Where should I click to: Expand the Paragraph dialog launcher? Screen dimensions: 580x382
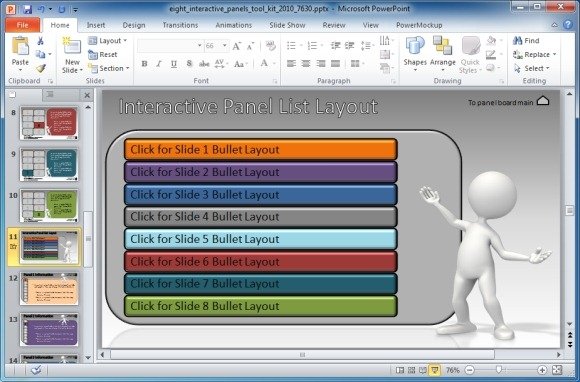coord(393,81)
